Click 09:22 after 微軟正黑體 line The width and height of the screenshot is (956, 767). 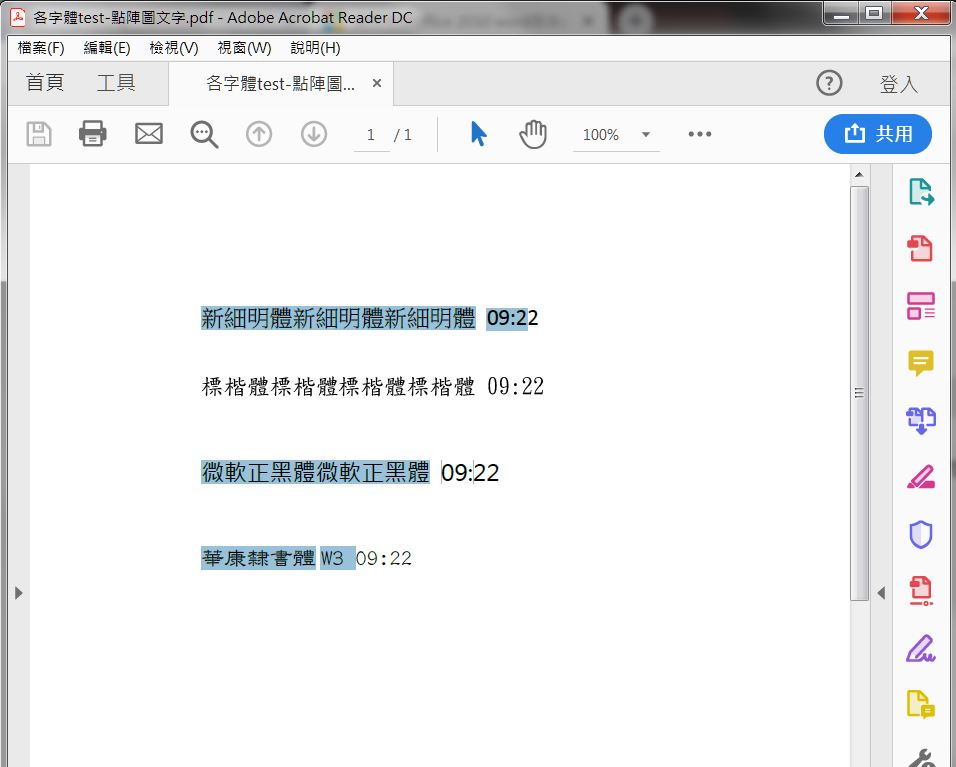pyautogui.click(x=469, y=473)
